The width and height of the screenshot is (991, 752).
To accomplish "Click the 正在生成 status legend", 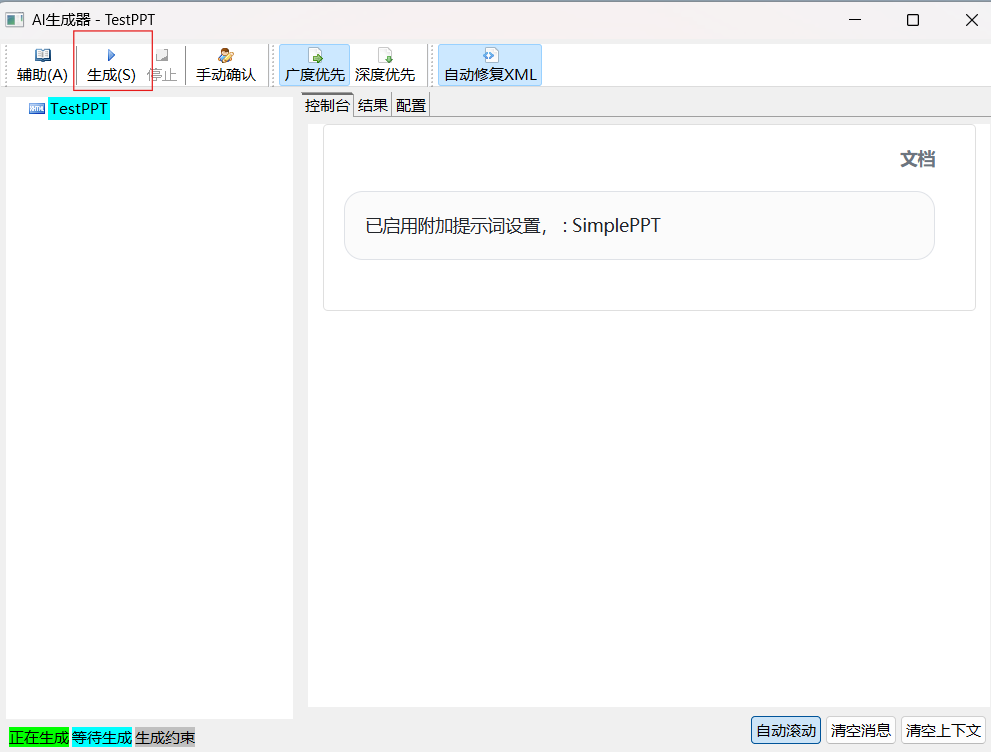I will pos(39,737).
